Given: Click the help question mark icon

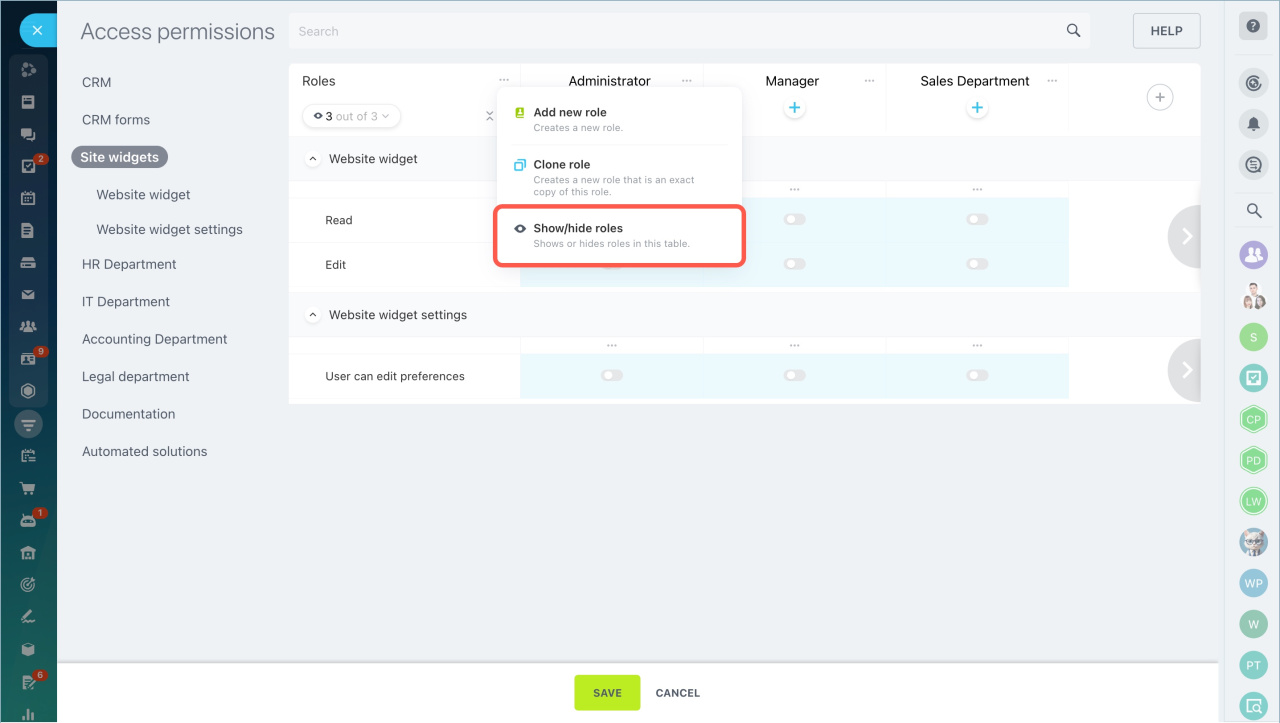Looking at the screenshot, I should click(1253, 27).
